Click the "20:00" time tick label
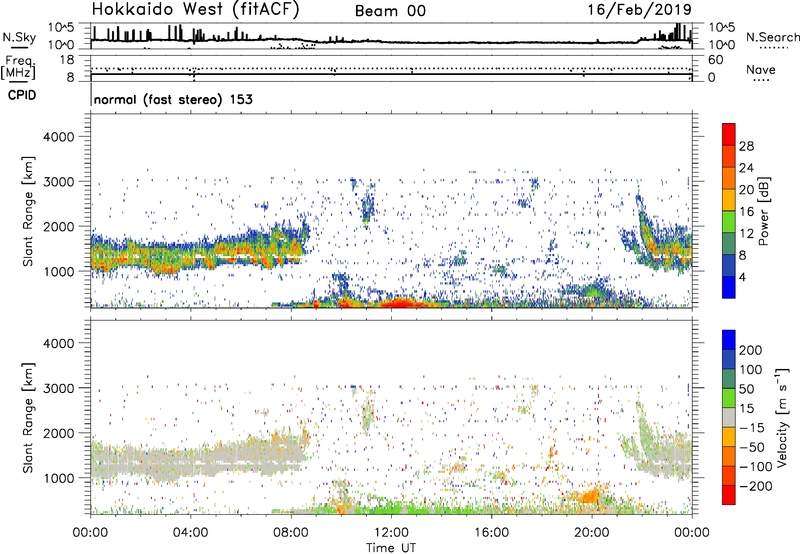 coord(591,533)
